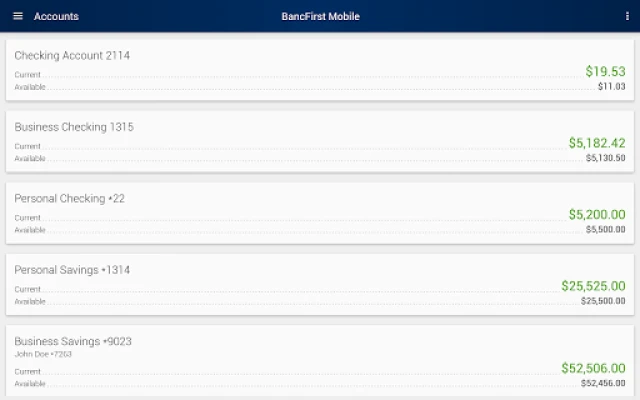Image resolution: width=640 pixels, height=400 pixels.
Task: Click the $5,200.00 current balance
Action: (597, 215)
